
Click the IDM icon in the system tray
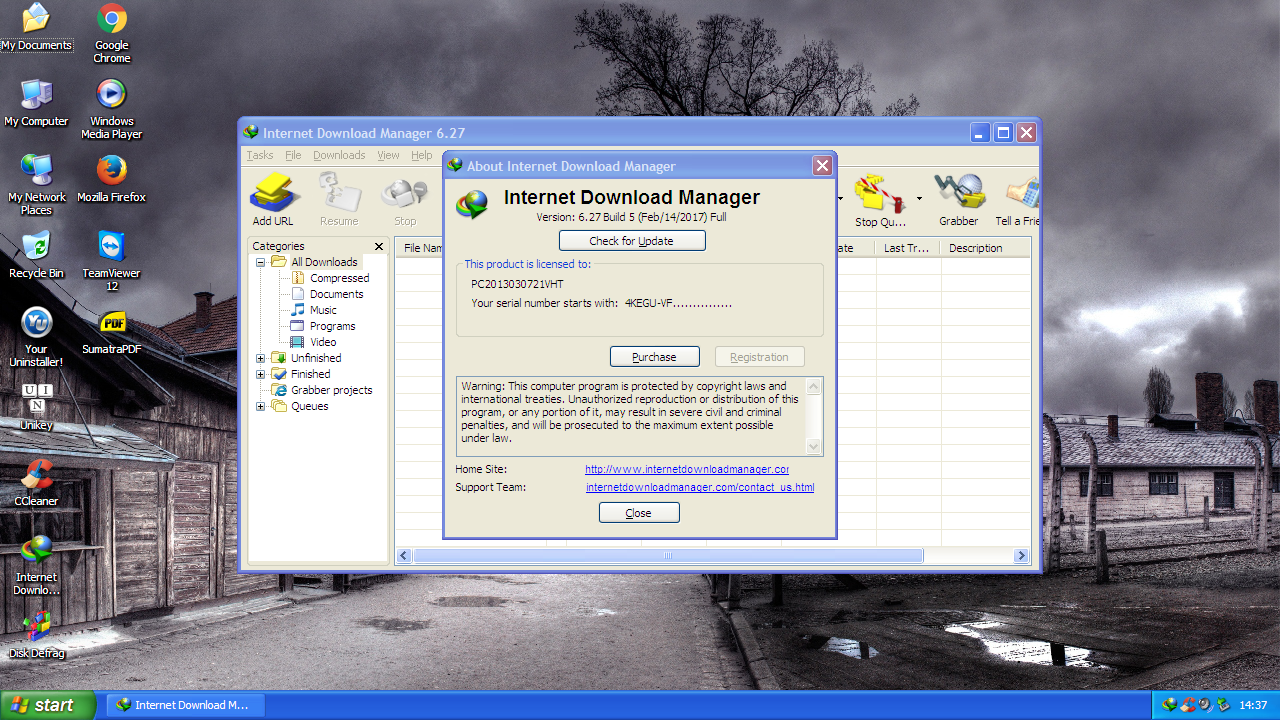point(1169,705)
